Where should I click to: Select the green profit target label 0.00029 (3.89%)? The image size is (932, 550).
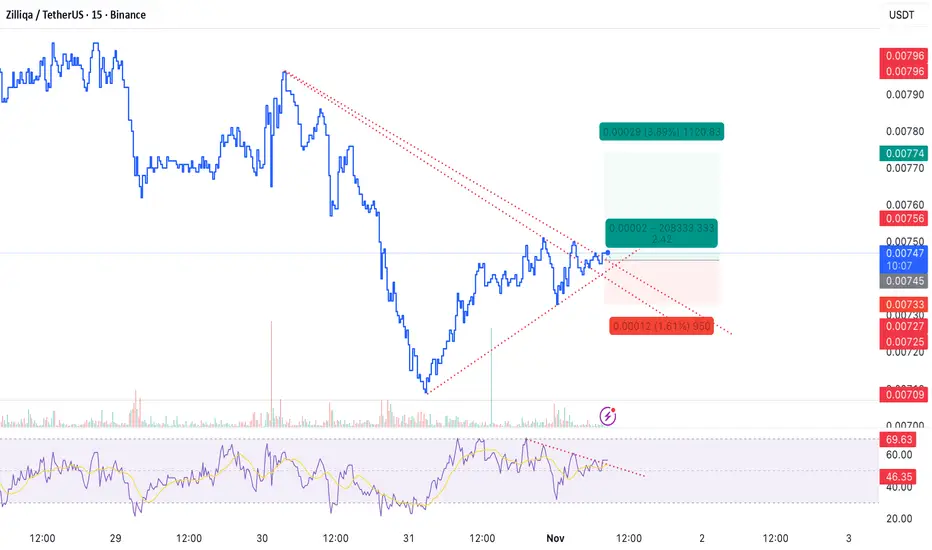[662, 131]
